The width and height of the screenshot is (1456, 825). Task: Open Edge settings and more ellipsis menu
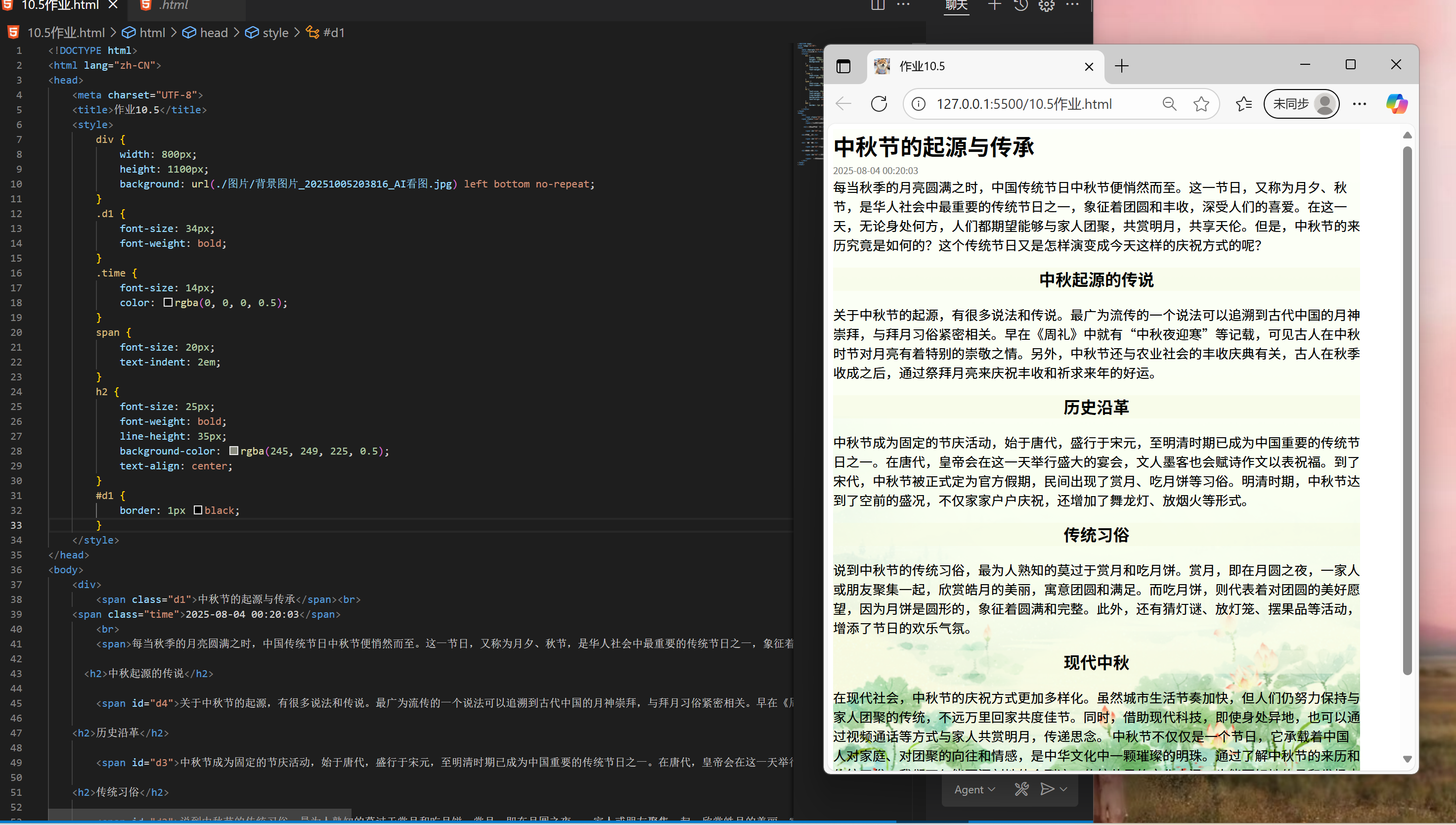(x=1359, y=104)
